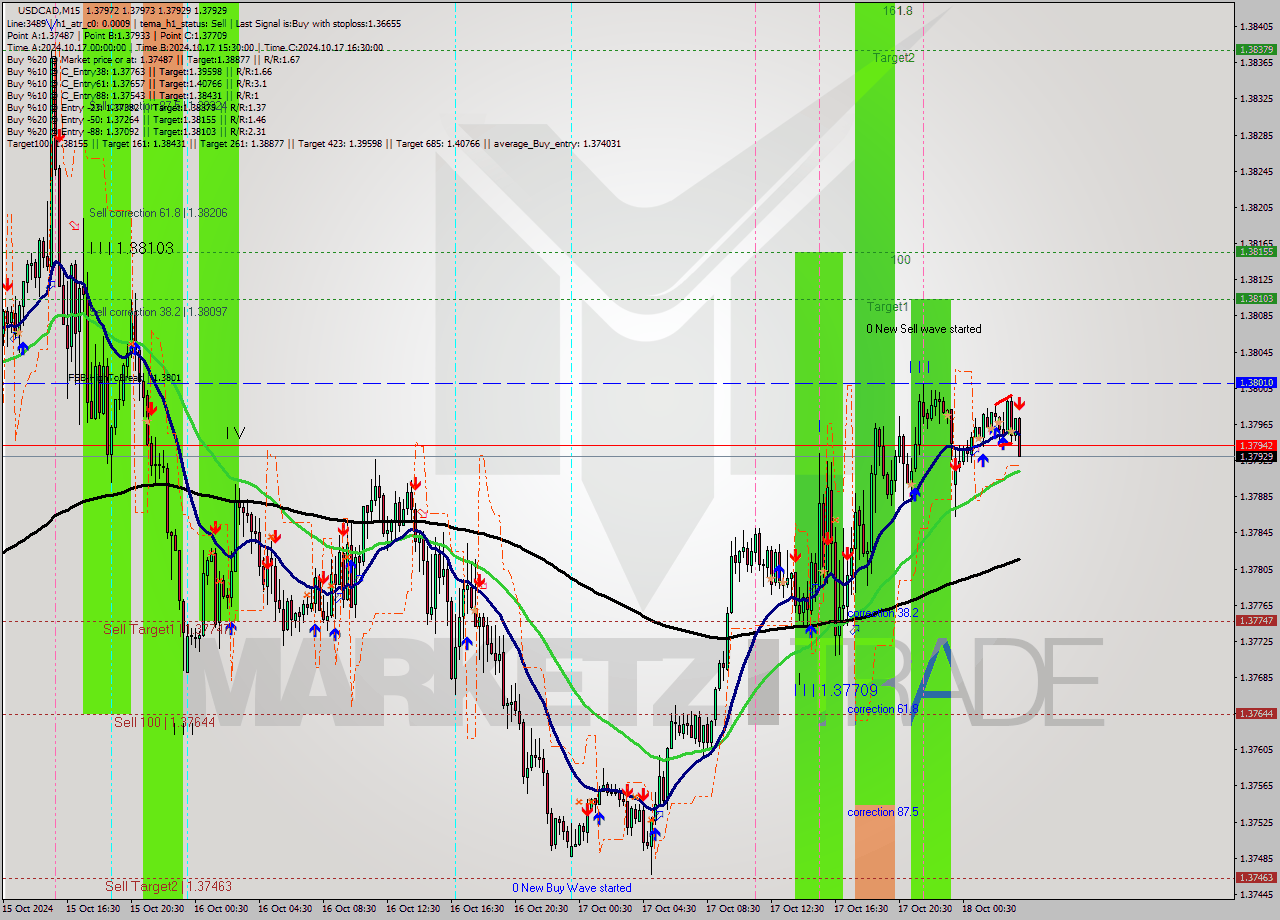The image size is (1280, 920).
Task: Click the 1.38245 tick on the price axis
Action: [1256, 171]
